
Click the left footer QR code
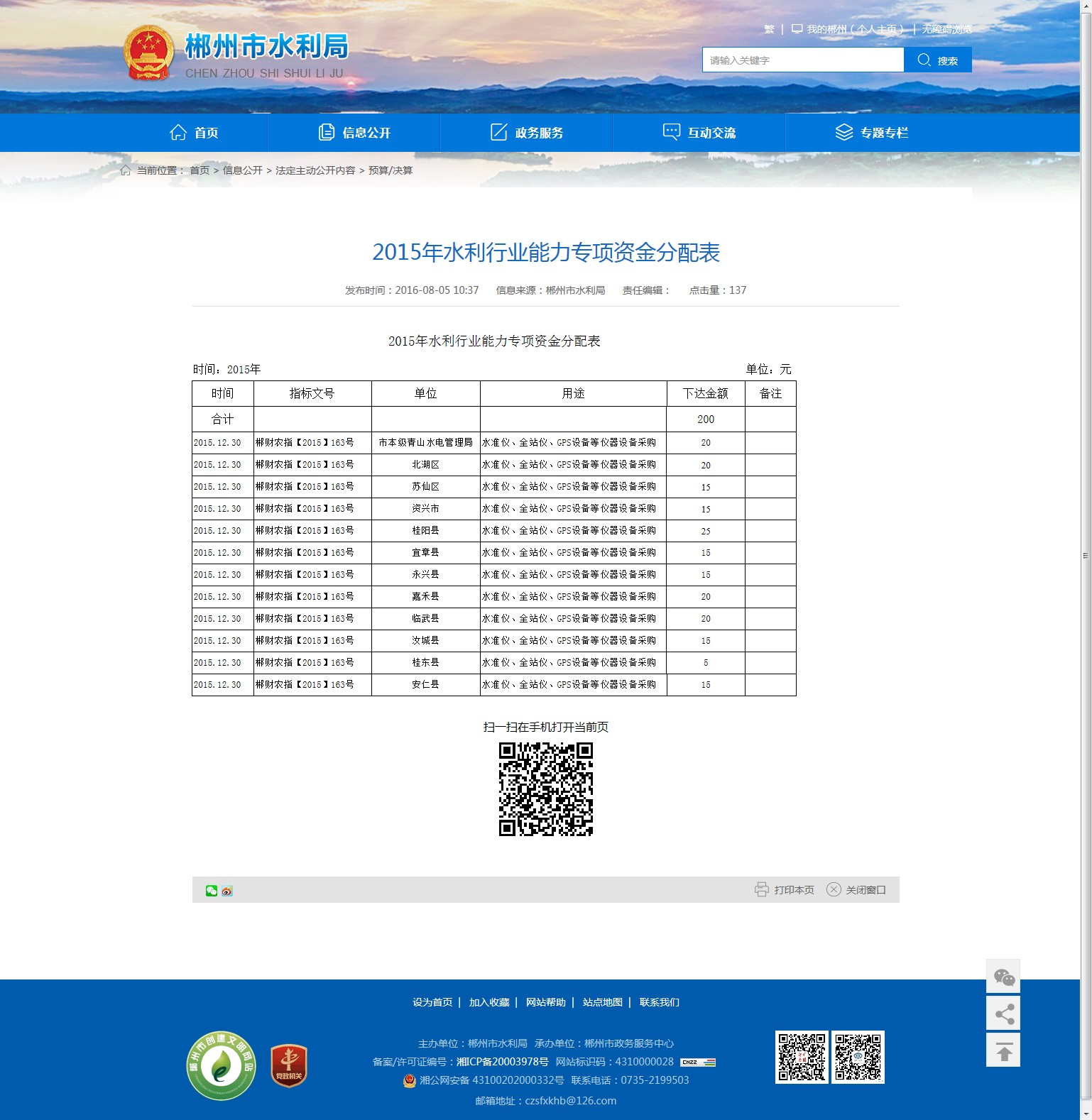802,1058
